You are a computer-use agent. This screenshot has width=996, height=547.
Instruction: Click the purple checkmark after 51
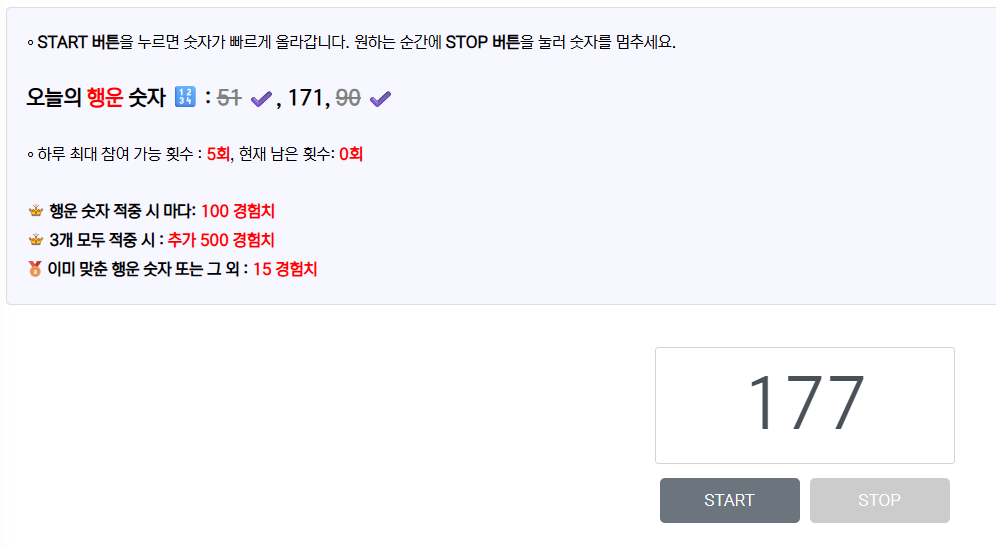pos(261,98)
